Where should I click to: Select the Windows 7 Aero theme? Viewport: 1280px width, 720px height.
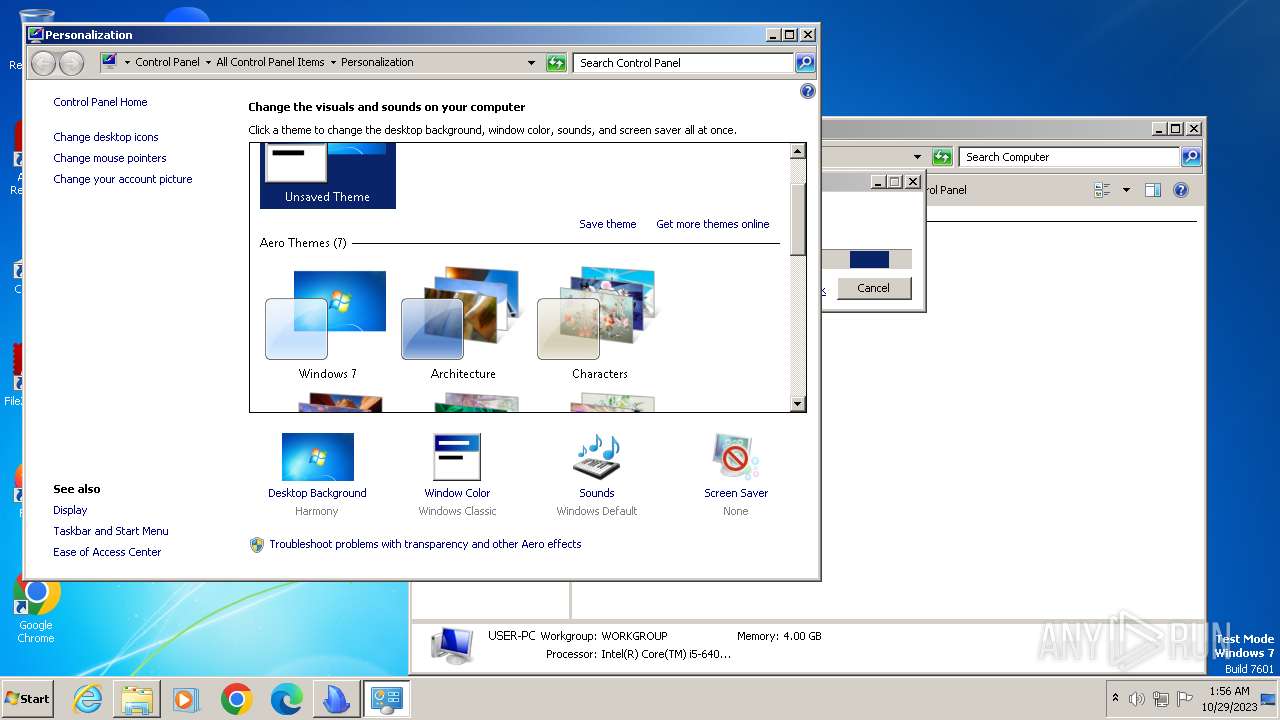click(x=327, y=325)
